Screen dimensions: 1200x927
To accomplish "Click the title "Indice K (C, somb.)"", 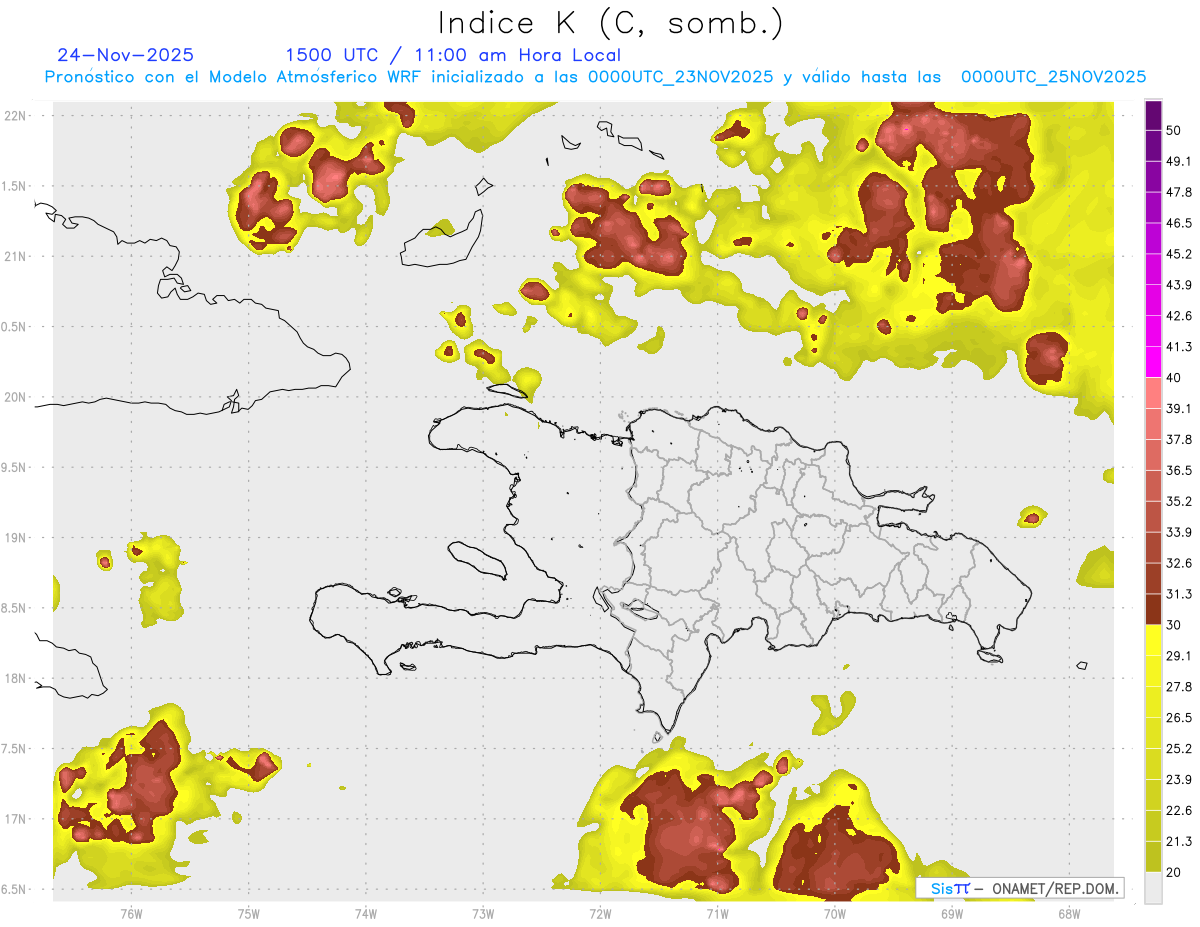I will (610, 23).
